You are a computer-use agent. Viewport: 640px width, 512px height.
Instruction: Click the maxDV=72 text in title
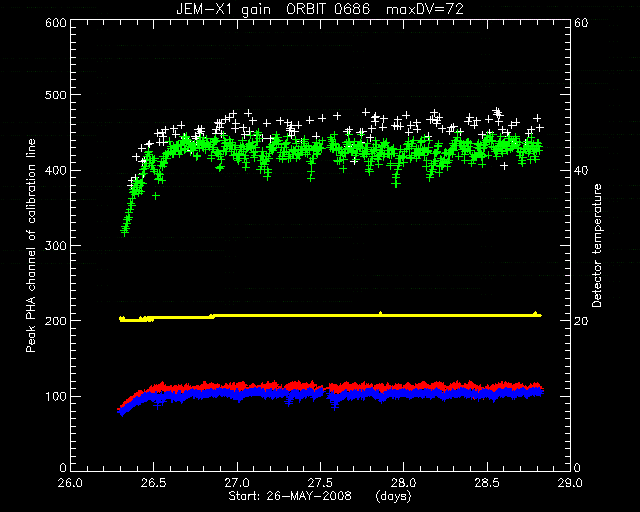coord(425,9)
